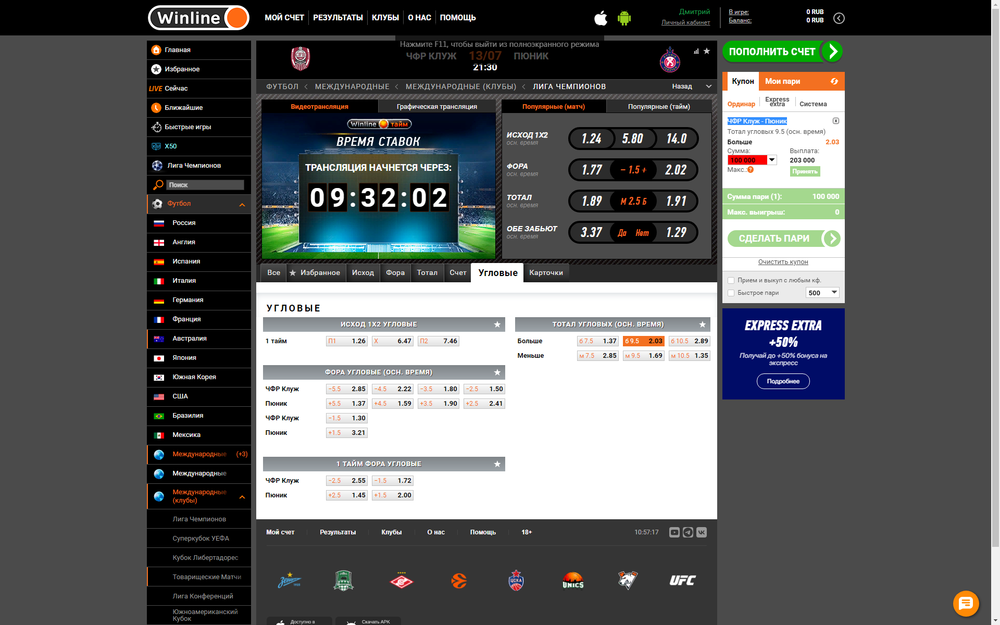The width and height of the screenshot is (1000, 625).
Task: Click the СДЕЛАТЬ ПАРИ button
Action: click(x=784, y=239)
